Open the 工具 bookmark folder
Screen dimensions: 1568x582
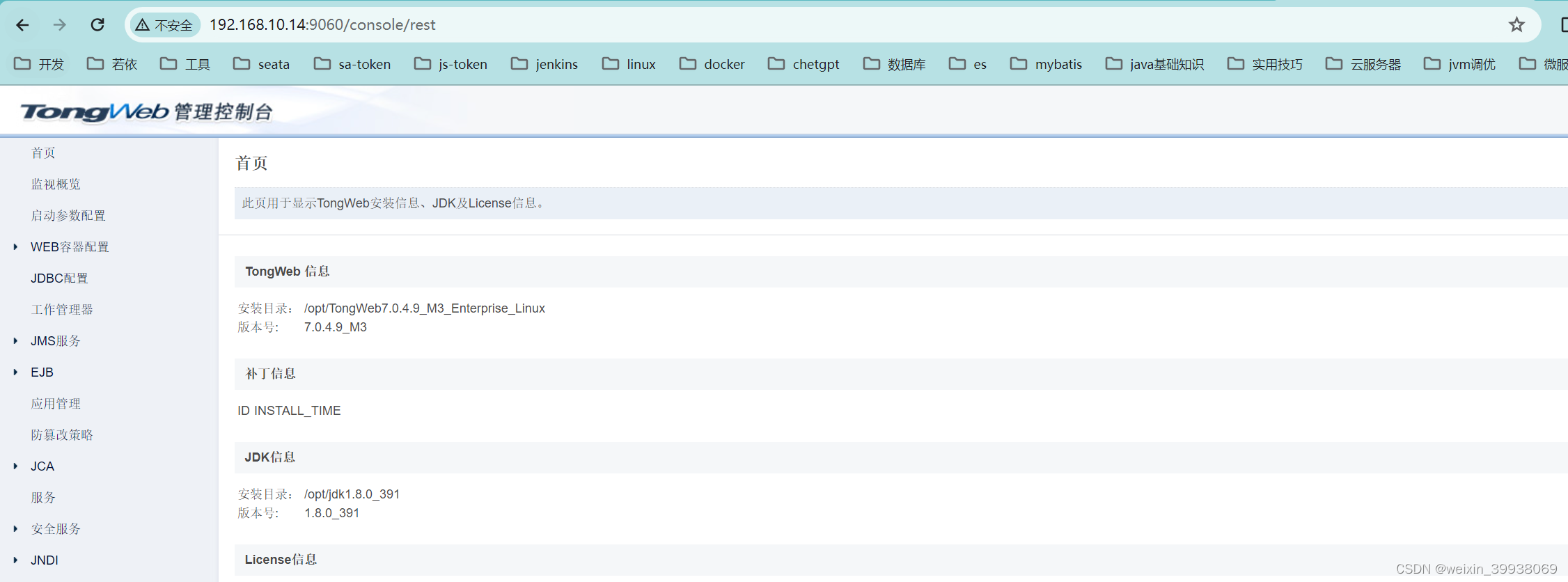[x=185, y=64]
